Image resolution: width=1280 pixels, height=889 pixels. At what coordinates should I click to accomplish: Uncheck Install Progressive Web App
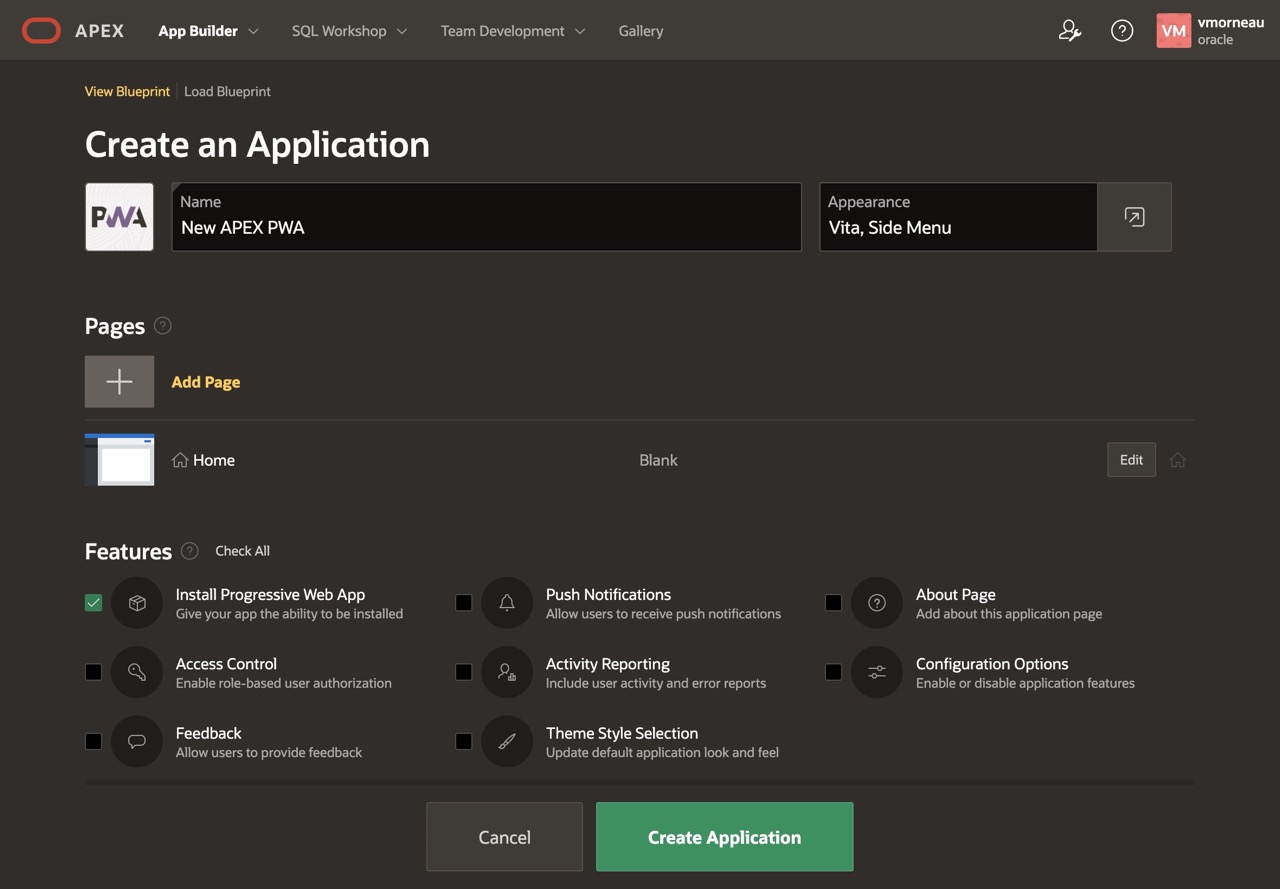click(93, 602)
